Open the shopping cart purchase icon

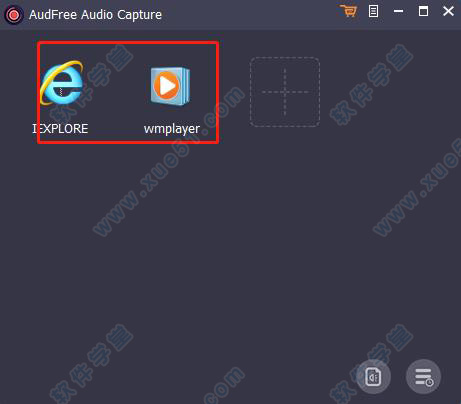(x=348, y=11)
